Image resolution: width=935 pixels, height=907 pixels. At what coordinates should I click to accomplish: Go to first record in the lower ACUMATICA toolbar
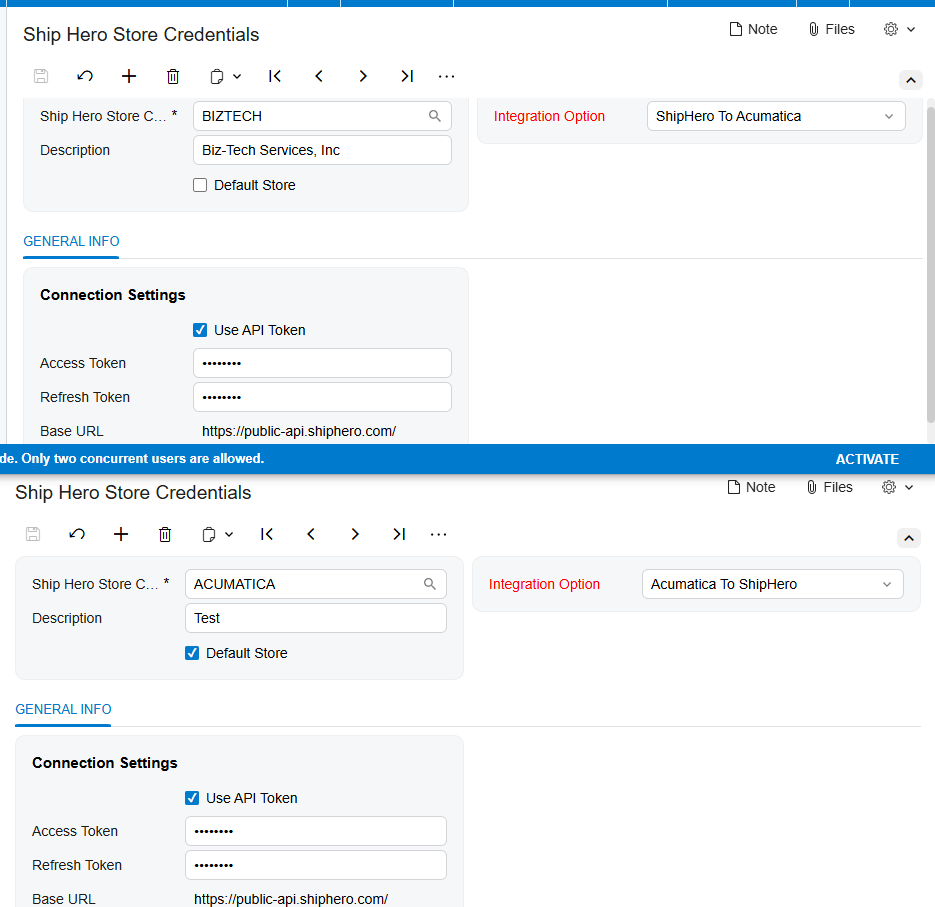point(267,534)
